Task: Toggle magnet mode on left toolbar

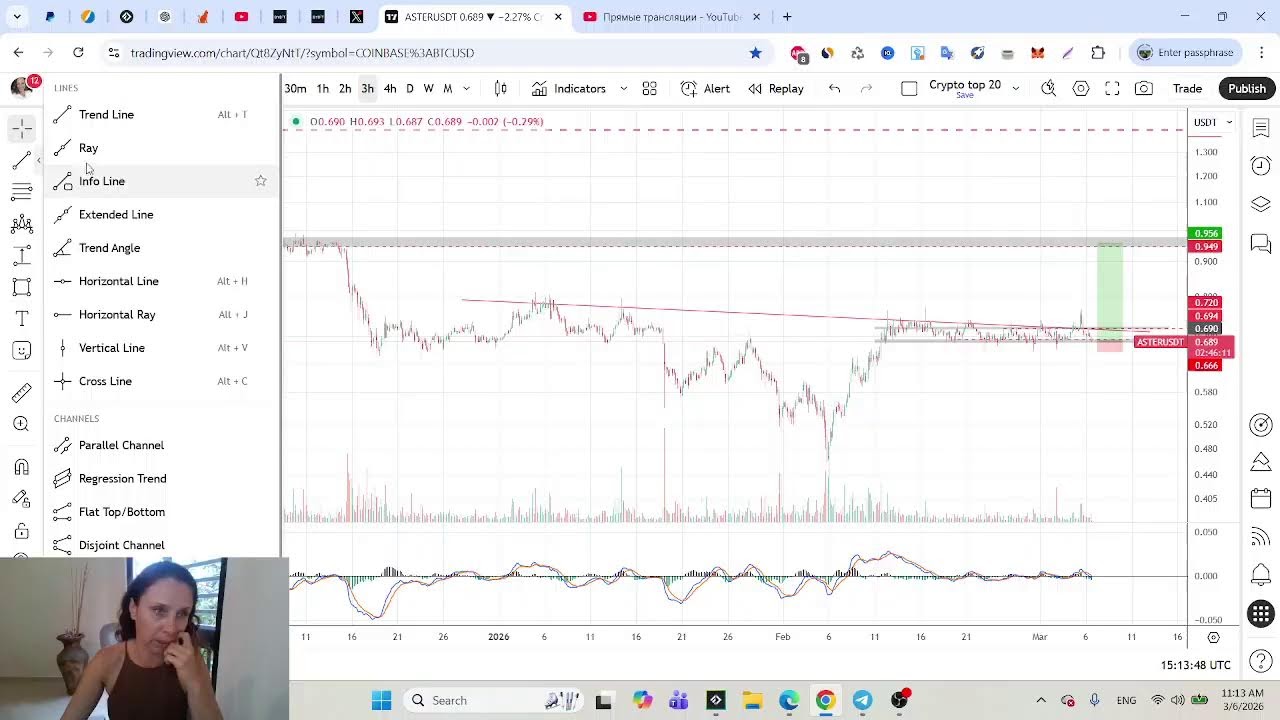Action: coord(21,467)
